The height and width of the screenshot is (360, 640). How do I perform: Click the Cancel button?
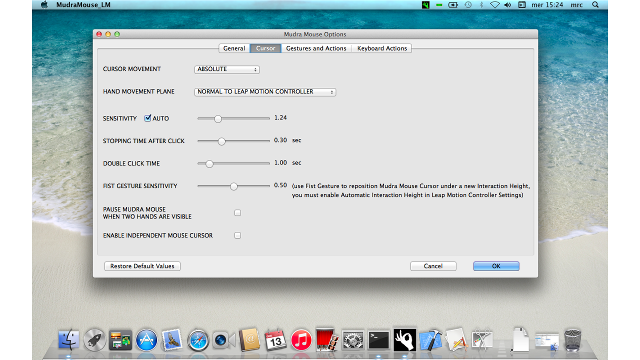(433, 266)
